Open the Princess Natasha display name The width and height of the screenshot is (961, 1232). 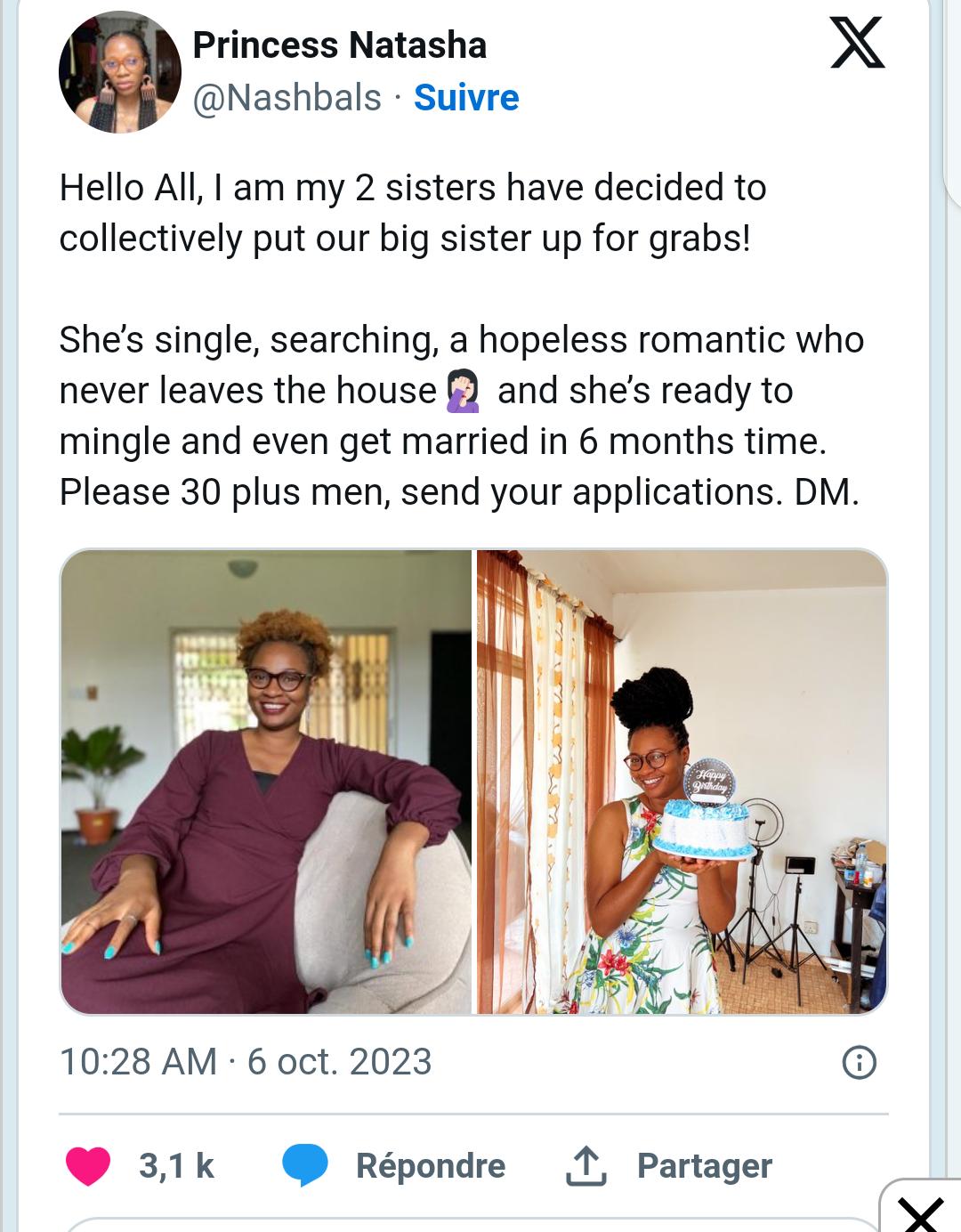(x=339, y=45)
